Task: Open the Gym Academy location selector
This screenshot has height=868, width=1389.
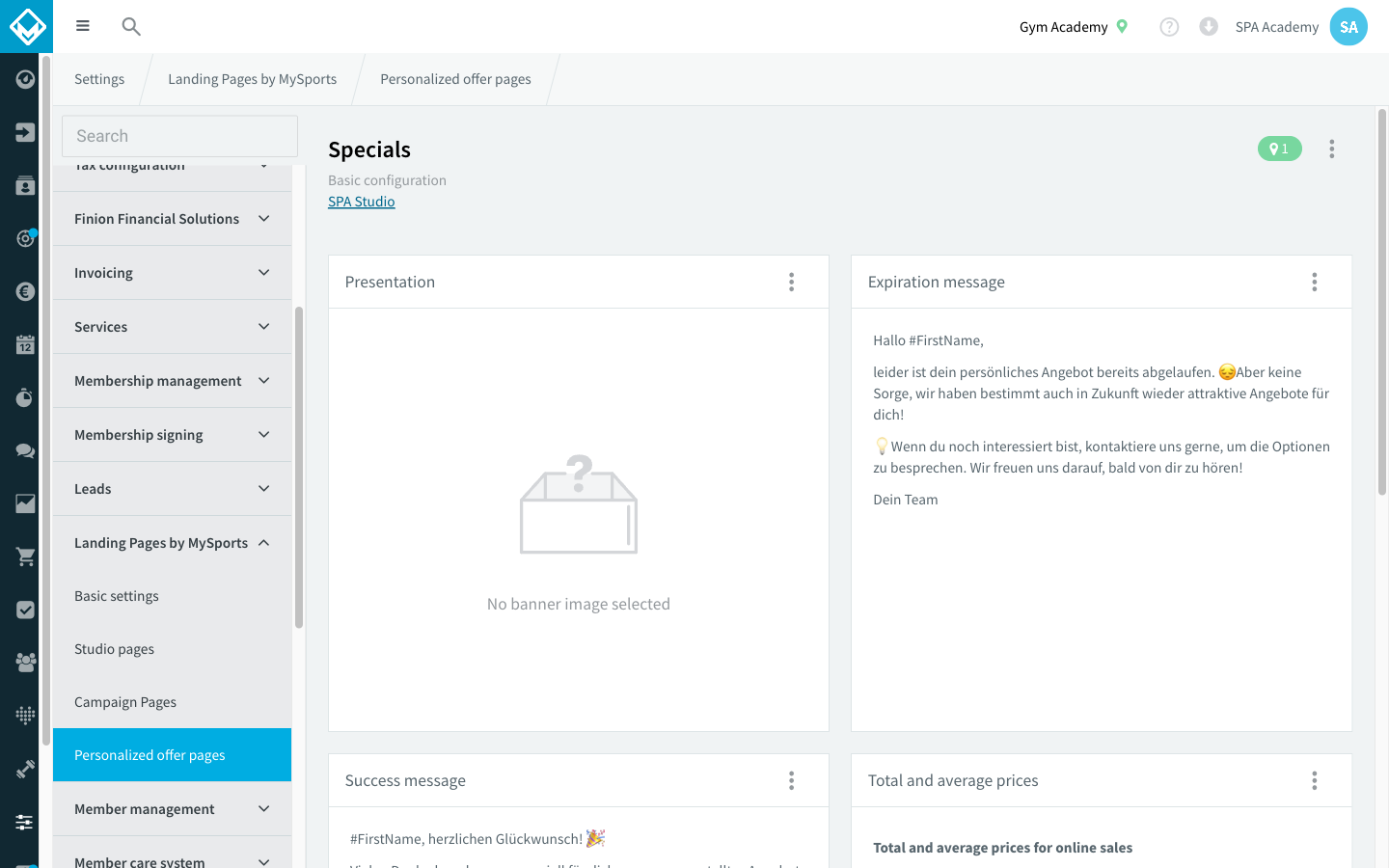Action: pyautogui.click(x=1074, y=27)
